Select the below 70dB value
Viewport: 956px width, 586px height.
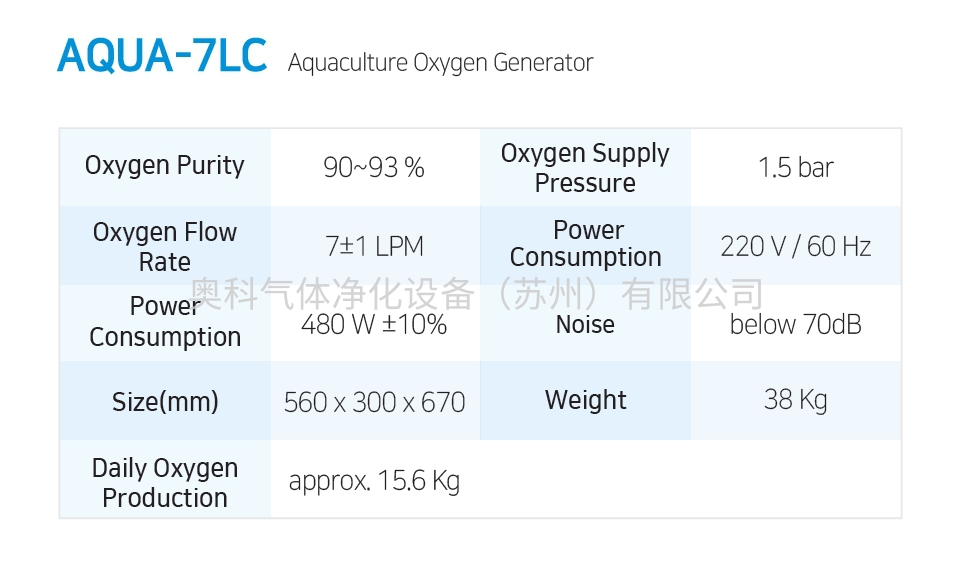click(x=796, y=324)
